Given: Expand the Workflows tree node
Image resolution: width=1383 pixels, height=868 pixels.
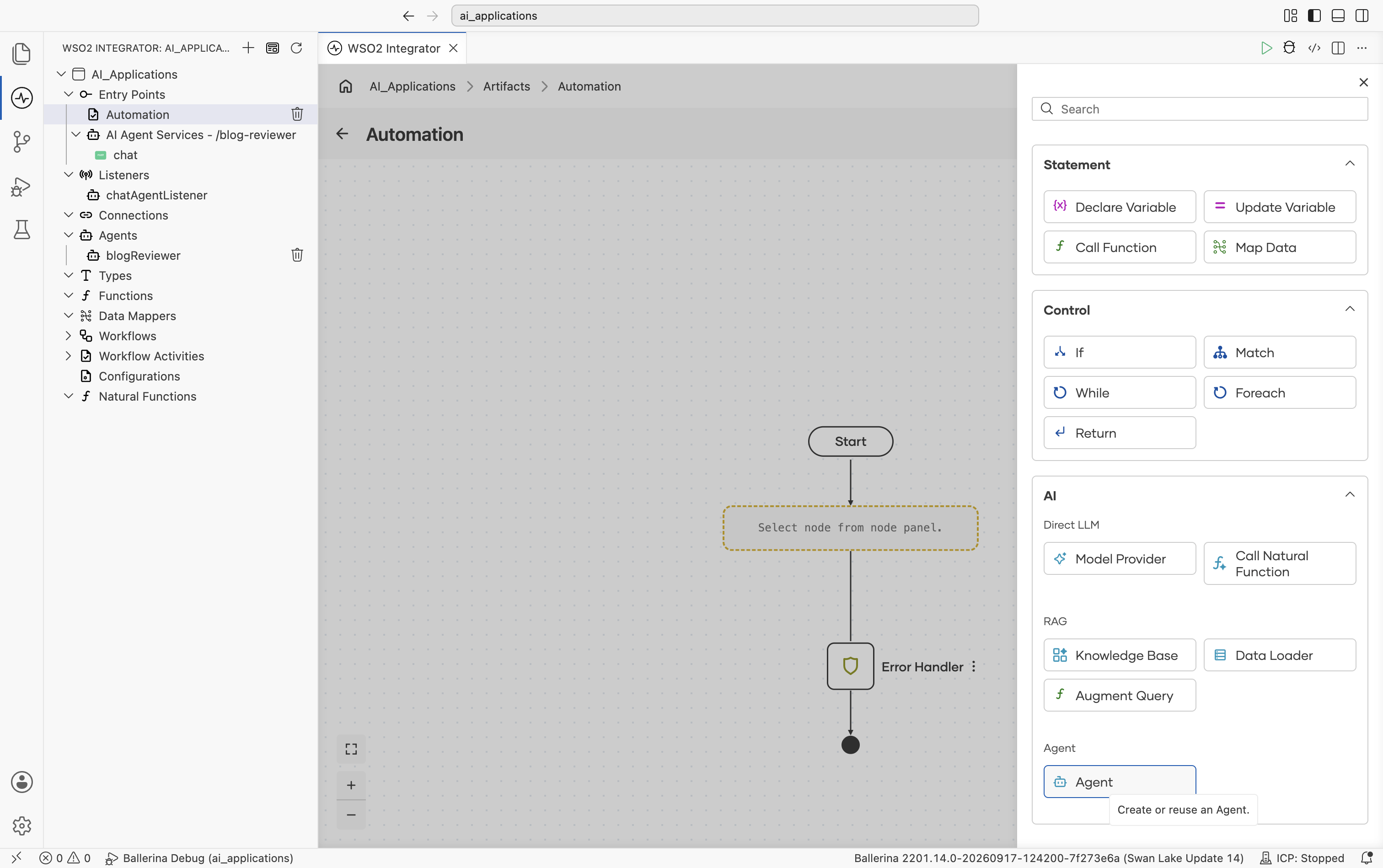Looking at the screenshot, I should pos(68,335).
